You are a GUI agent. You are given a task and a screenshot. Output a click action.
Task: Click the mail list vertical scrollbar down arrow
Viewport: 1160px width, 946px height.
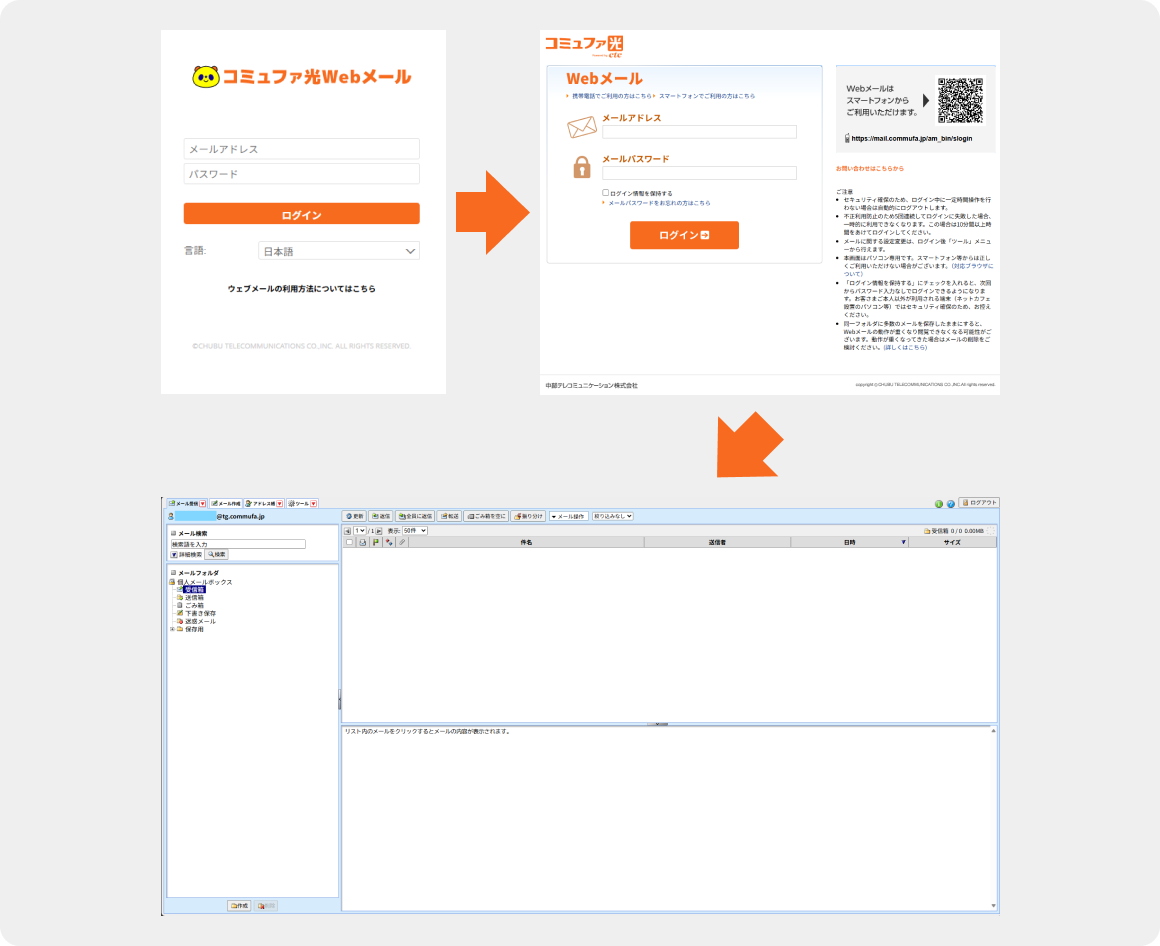pos(993,906)
